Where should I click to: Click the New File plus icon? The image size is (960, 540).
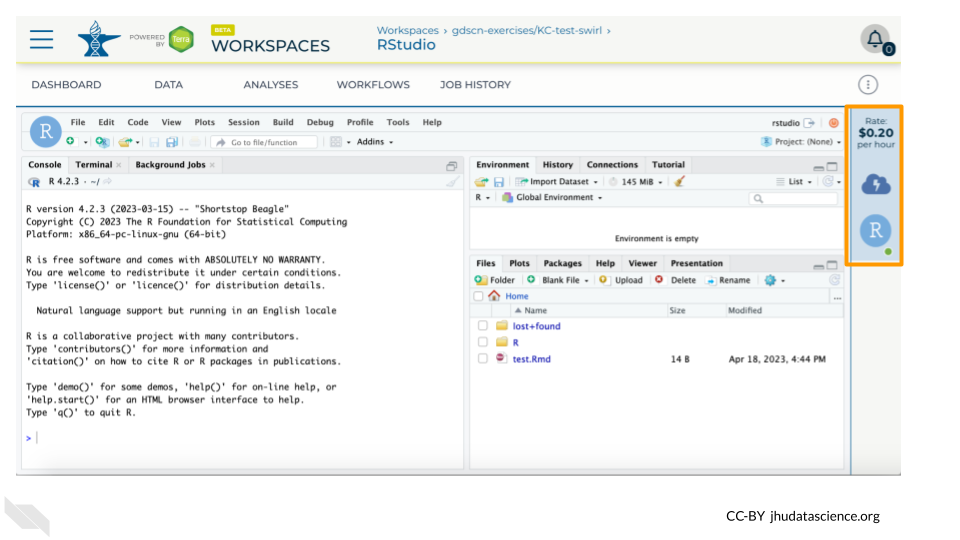70,141
